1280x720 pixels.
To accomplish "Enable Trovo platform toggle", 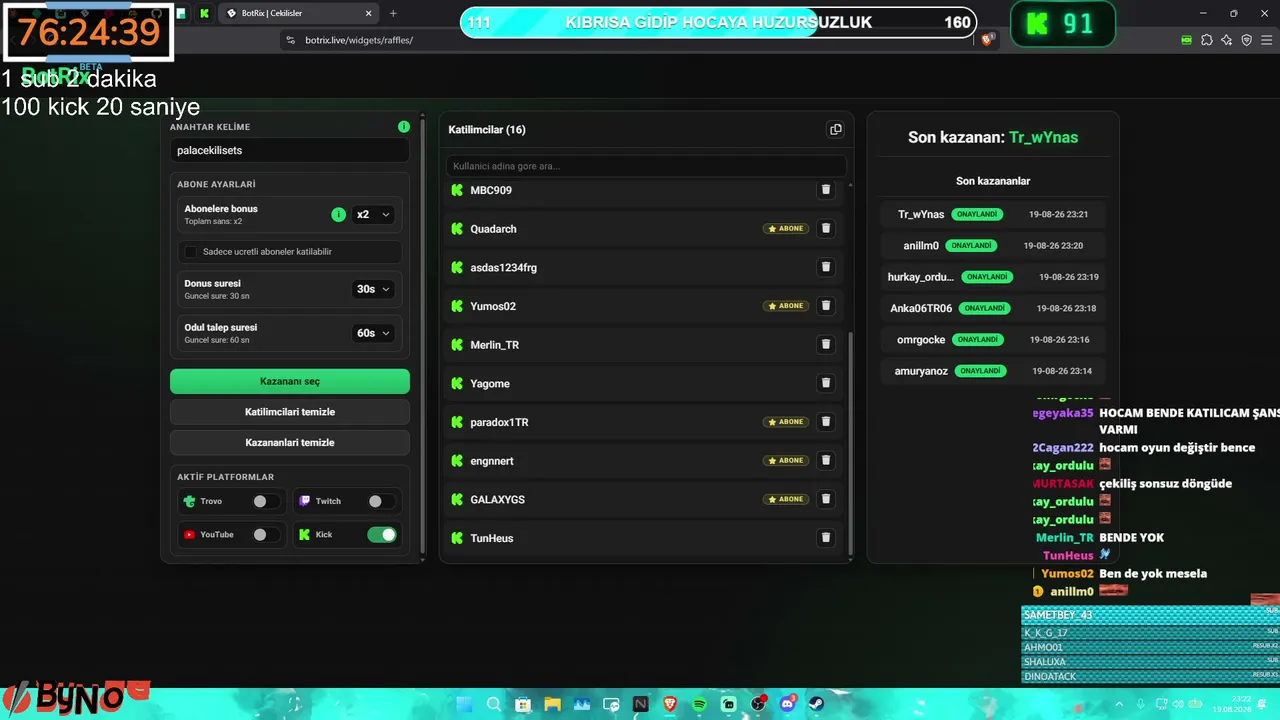I will point(264,501).
